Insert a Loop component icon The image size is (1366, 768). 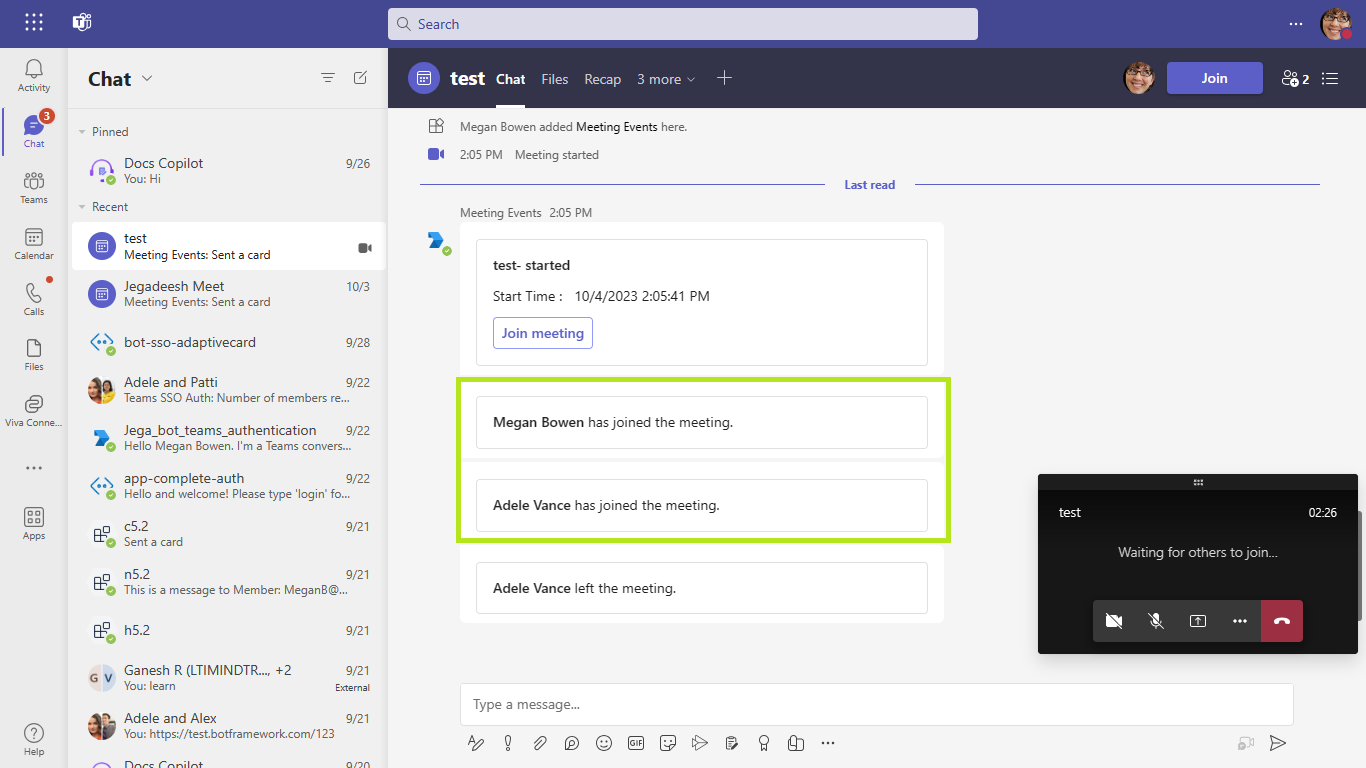click(x=572, y=743)
